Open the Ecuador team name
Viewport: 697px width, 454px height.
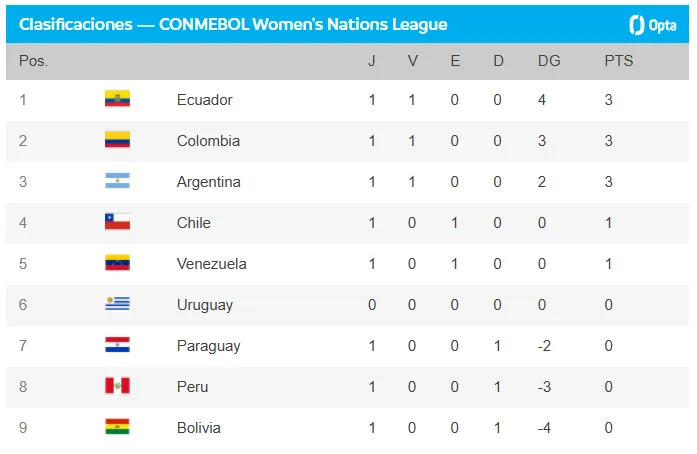204,100
